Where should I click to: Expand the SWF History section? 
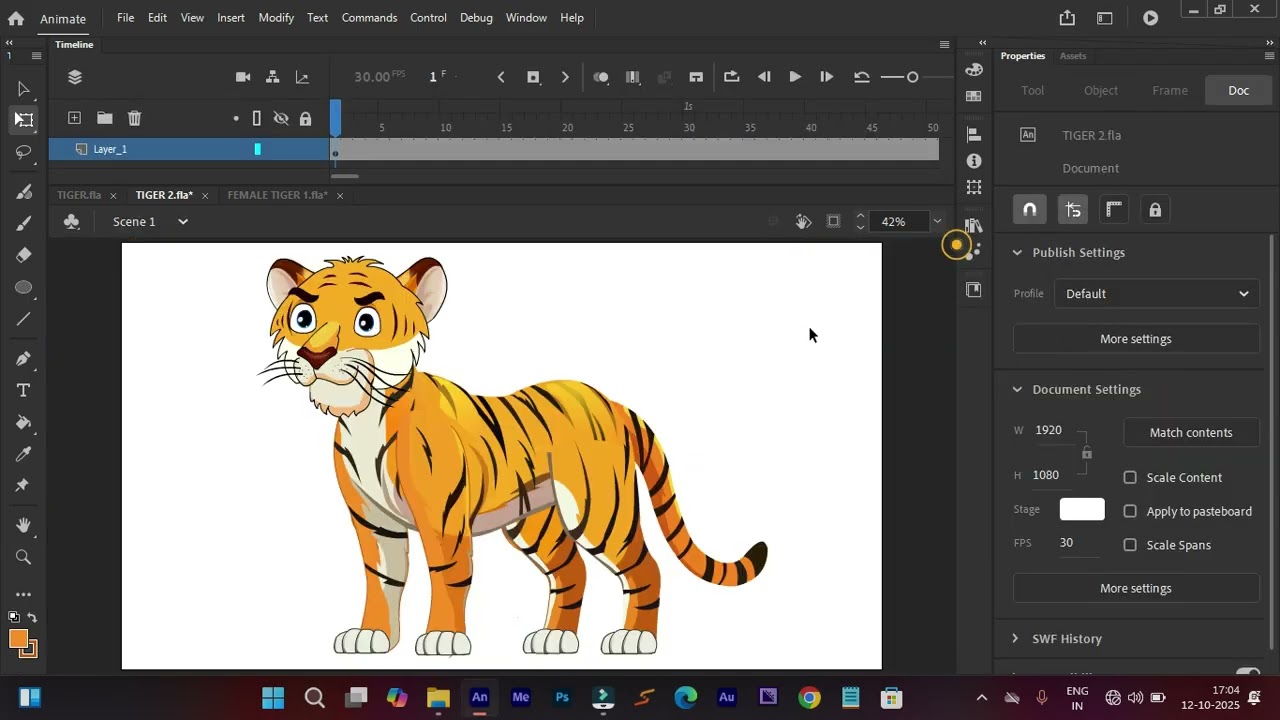pyautogui.click(x=1015, y=638)
